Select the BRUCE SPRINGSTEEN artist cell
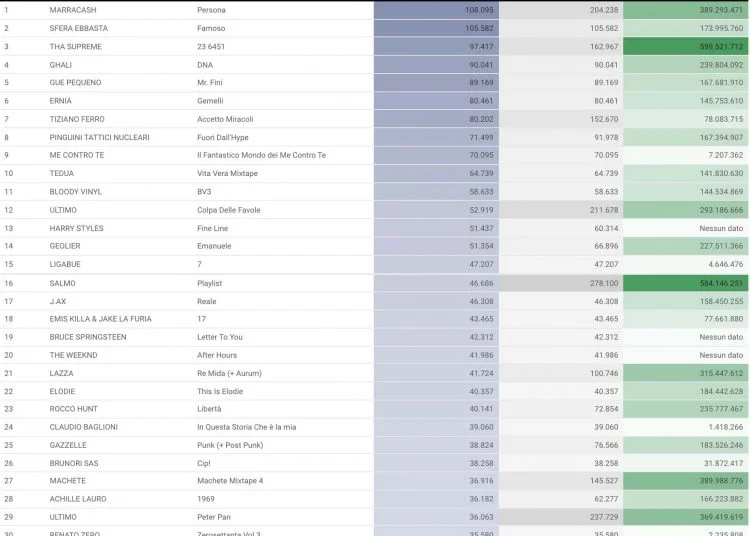The width and height of the screenshot is (750, 536). coord(88,337)
